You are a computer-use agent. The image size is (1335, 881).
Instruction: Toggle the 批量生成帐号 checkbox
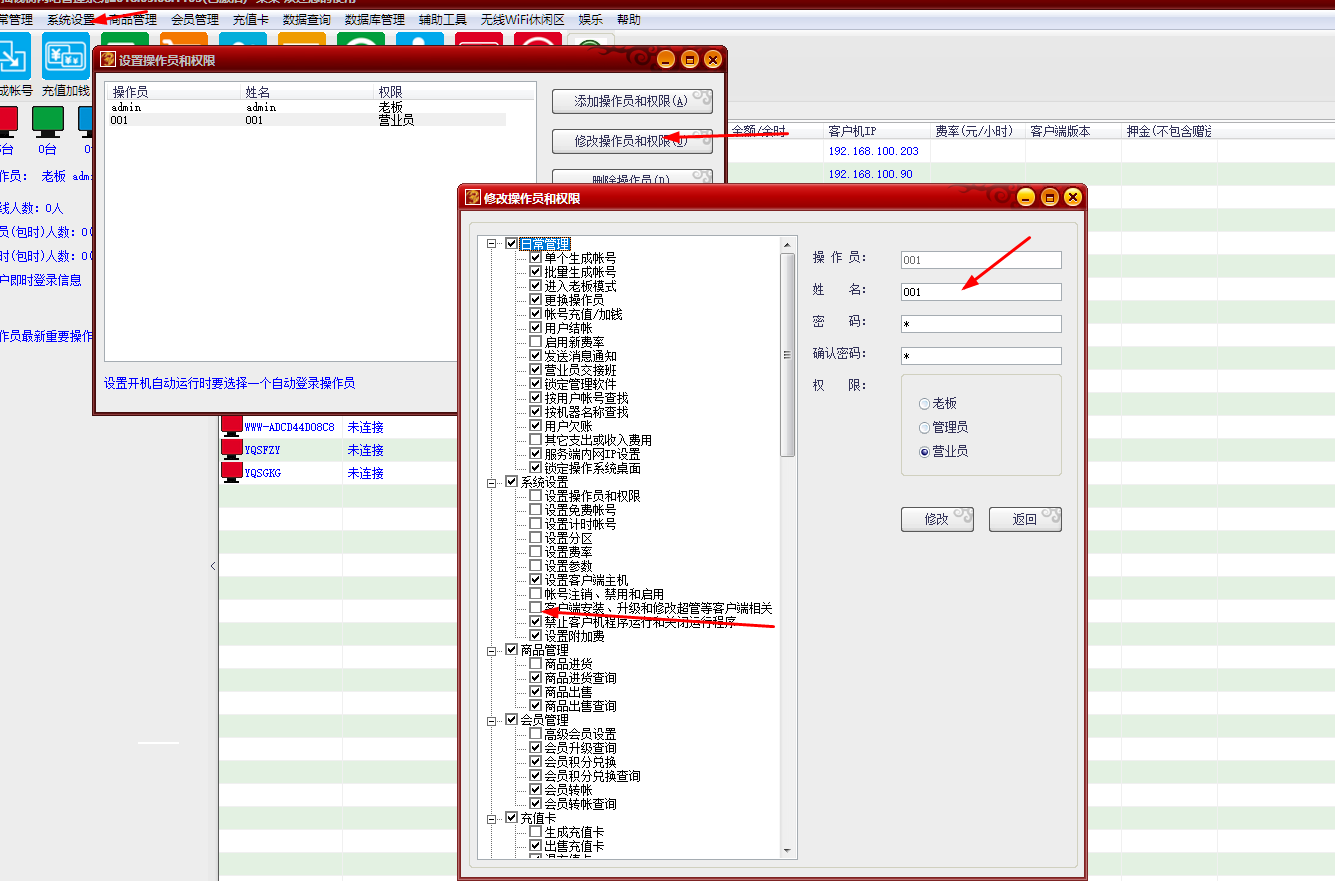pos(536,272)
